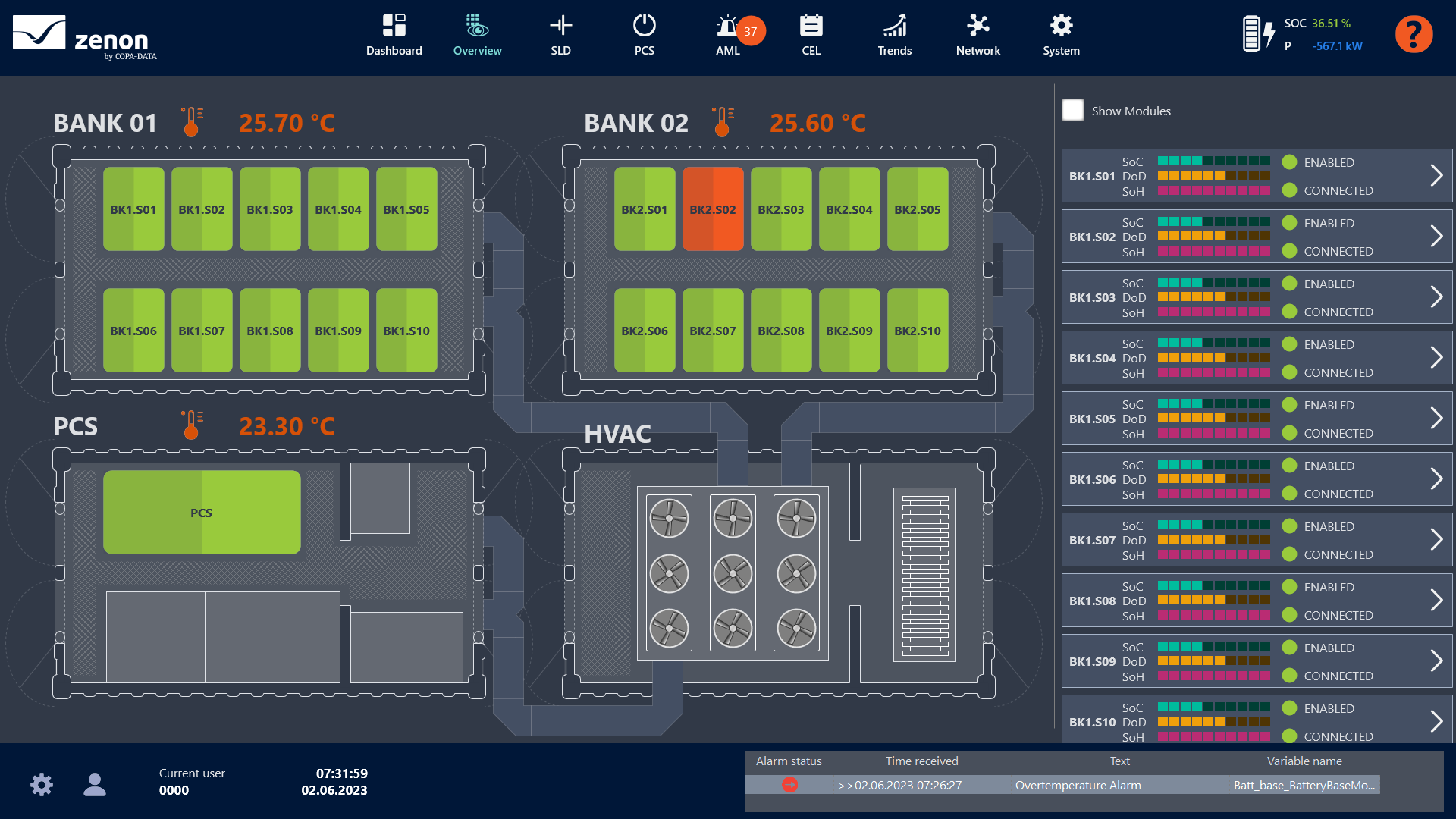Click the orange help question mark

1414,34
